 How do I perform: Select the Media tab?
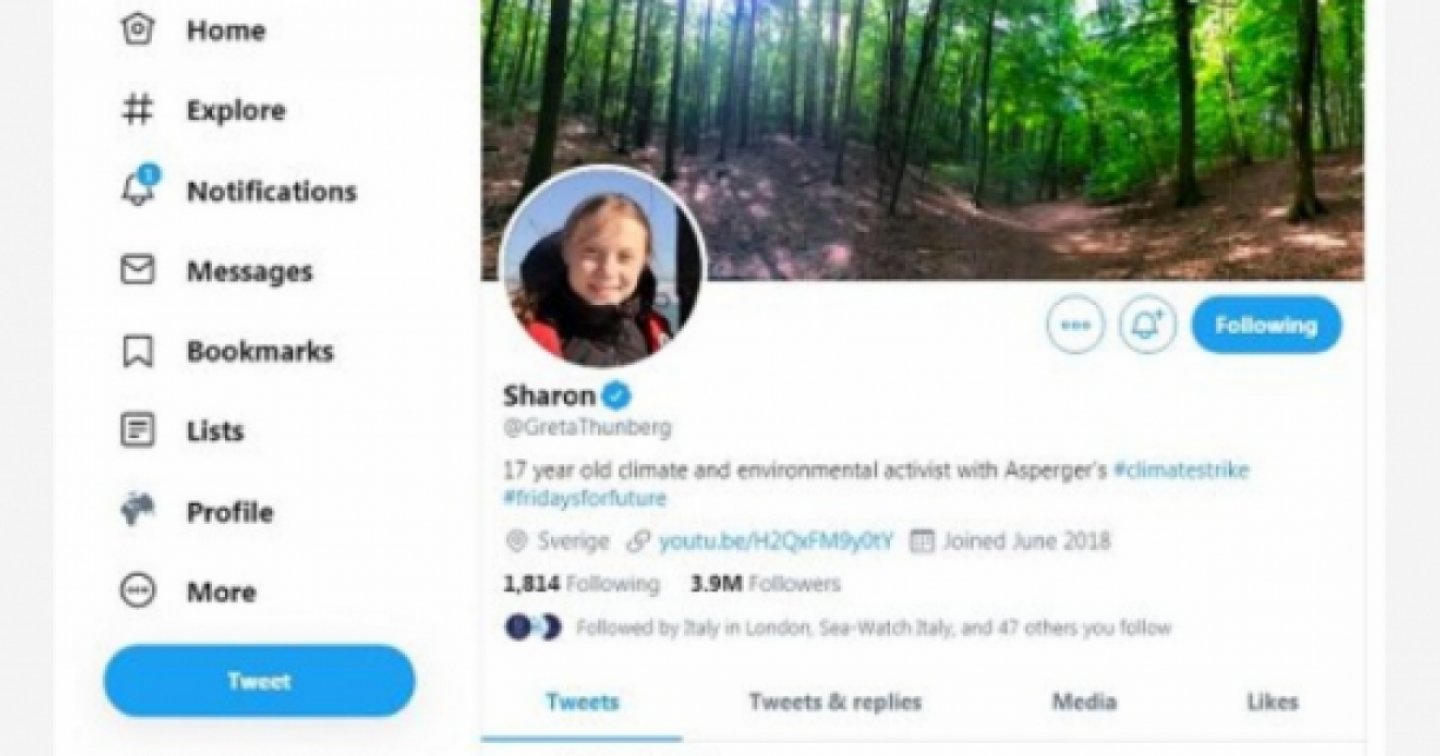pyautogui.click(x=1084, y=702)
